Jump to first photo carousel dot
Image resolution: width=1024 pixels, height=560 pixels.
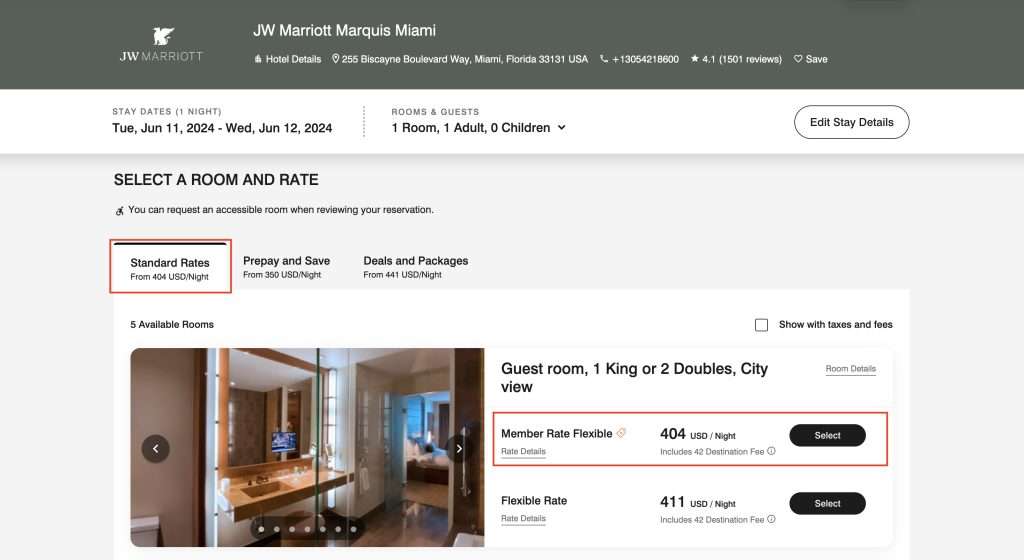pos(261,529)
